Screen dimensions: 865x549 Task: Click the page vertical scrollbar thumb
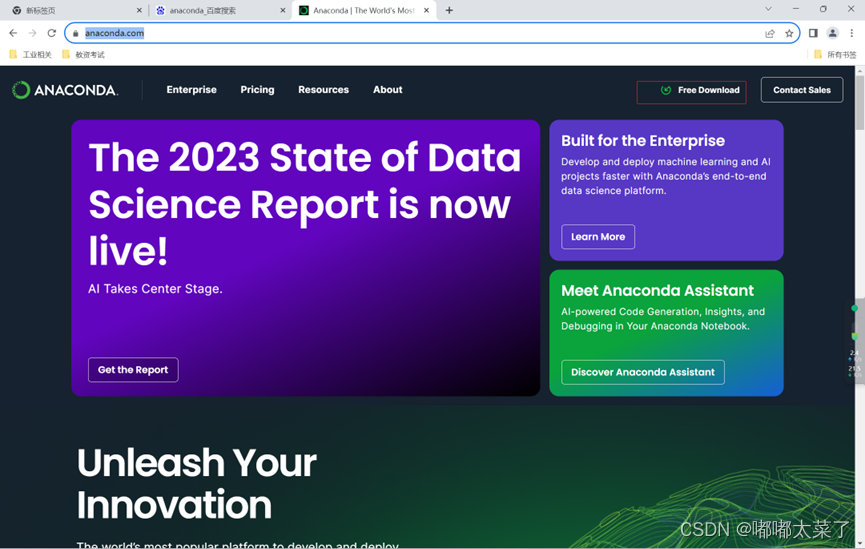tap(859, 102)
